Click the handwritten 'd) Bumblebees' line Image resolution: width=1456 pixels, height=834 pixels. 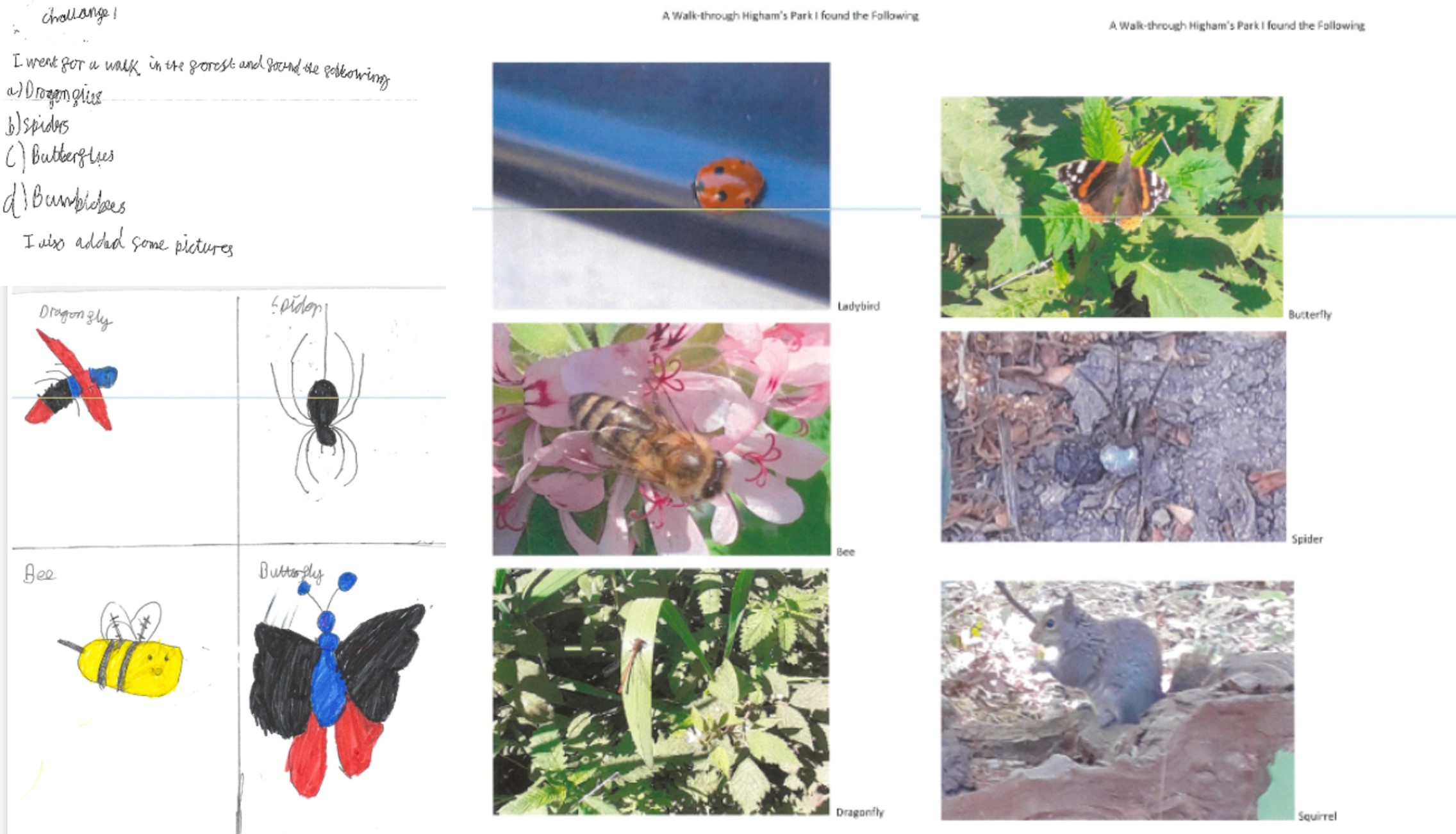pyautogui.click(x=65, y=200)
